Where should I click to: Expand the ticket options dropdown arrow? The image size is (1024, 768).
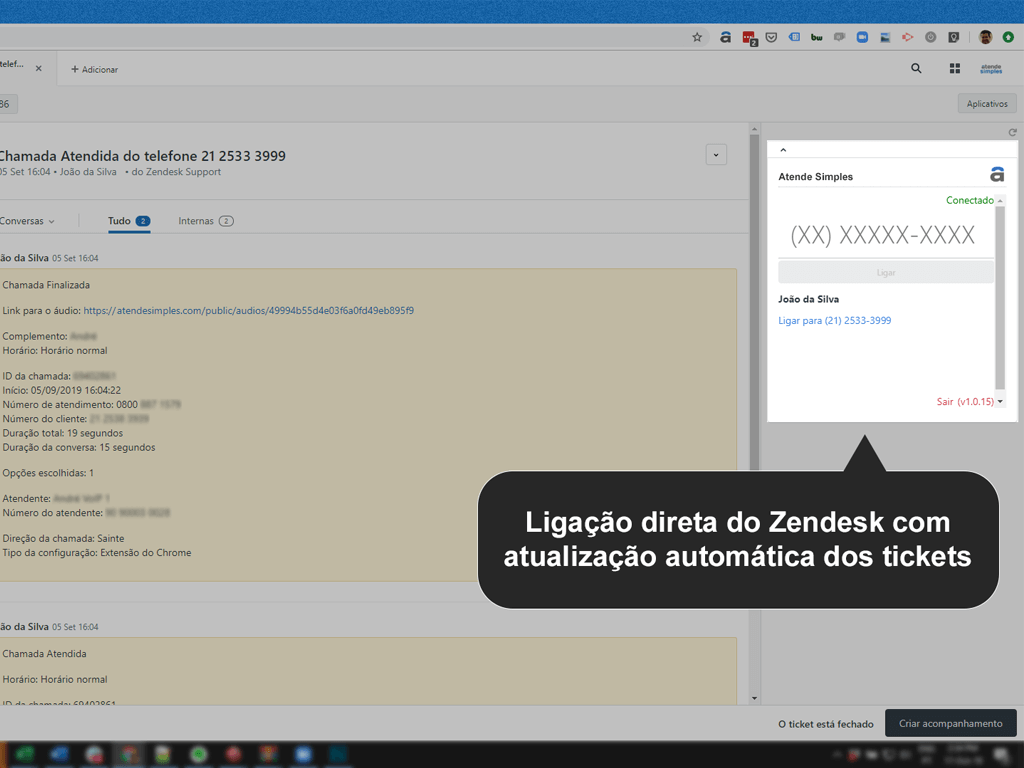pyautogui.click(x=715, y=155)
